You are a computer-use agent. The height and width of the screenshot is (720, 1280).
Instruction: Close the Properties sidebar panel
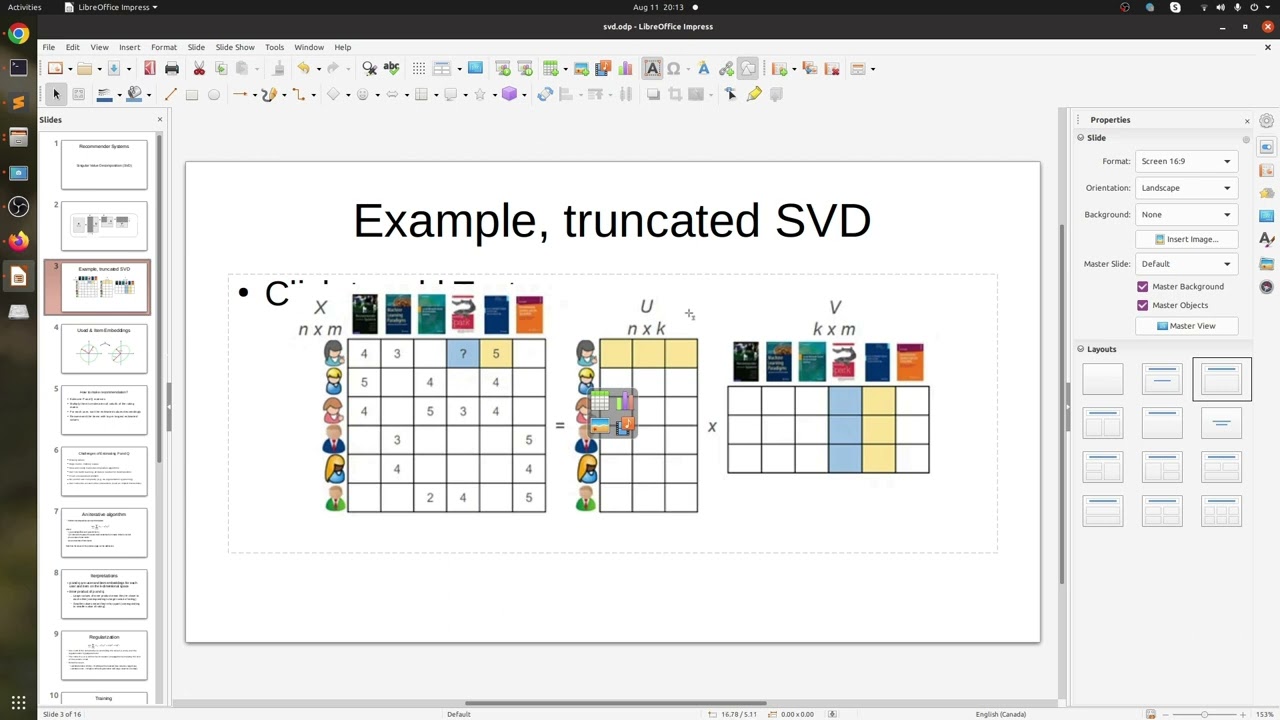(x=1247, y=121)
